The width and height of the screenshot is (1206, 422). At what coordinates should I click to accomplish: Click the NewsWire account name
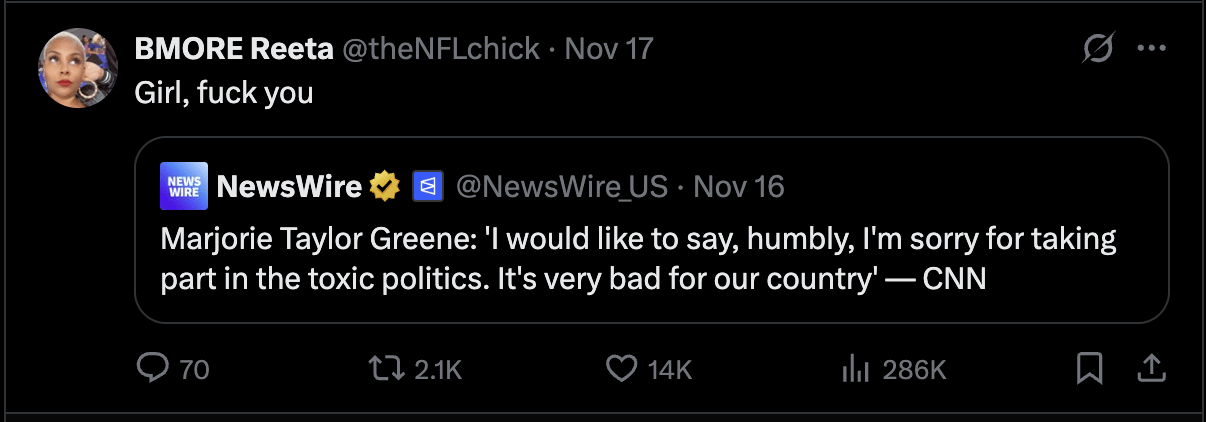pyautogui.click(x=289, y=186)
